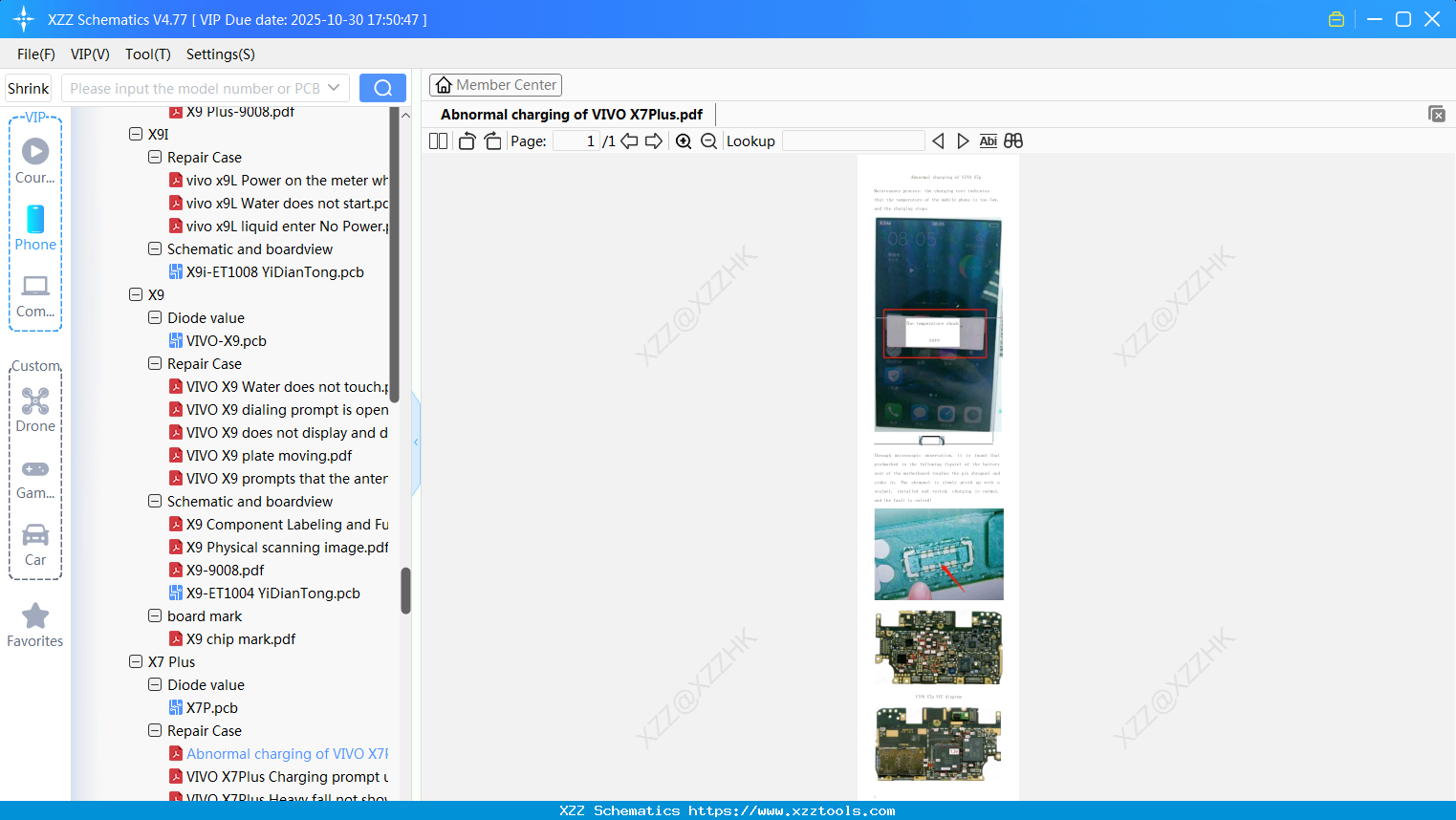The image size is (1456, 820).
Task: Zoom out of the PDF
Action: (708, 141)
